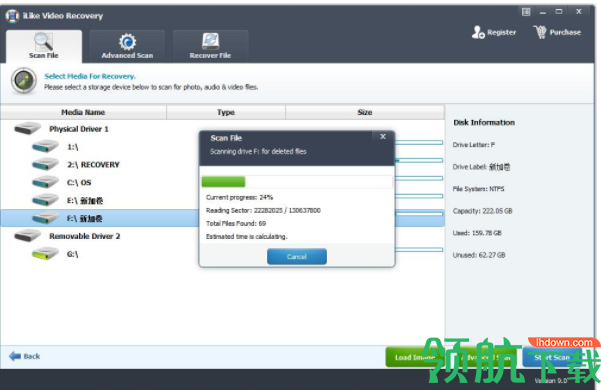Screen dimensions: 601x390
Task: Click the Load Image button
Action: [414, 357]
